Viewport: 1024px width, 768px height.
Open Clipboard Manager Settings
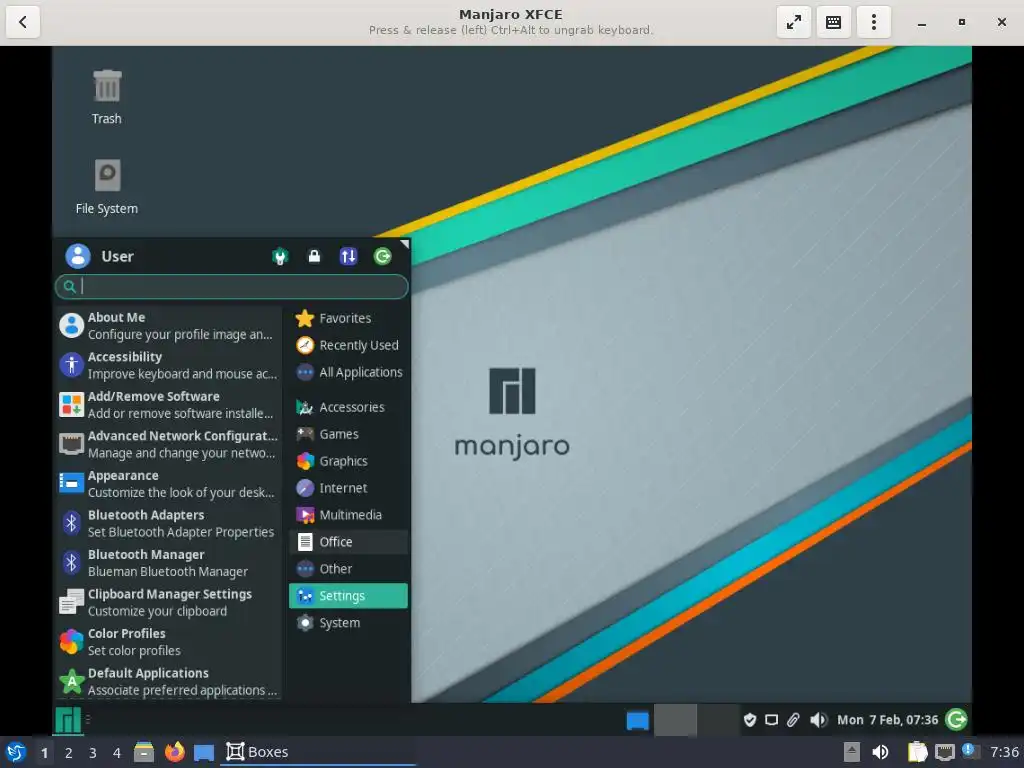point(168,602)
